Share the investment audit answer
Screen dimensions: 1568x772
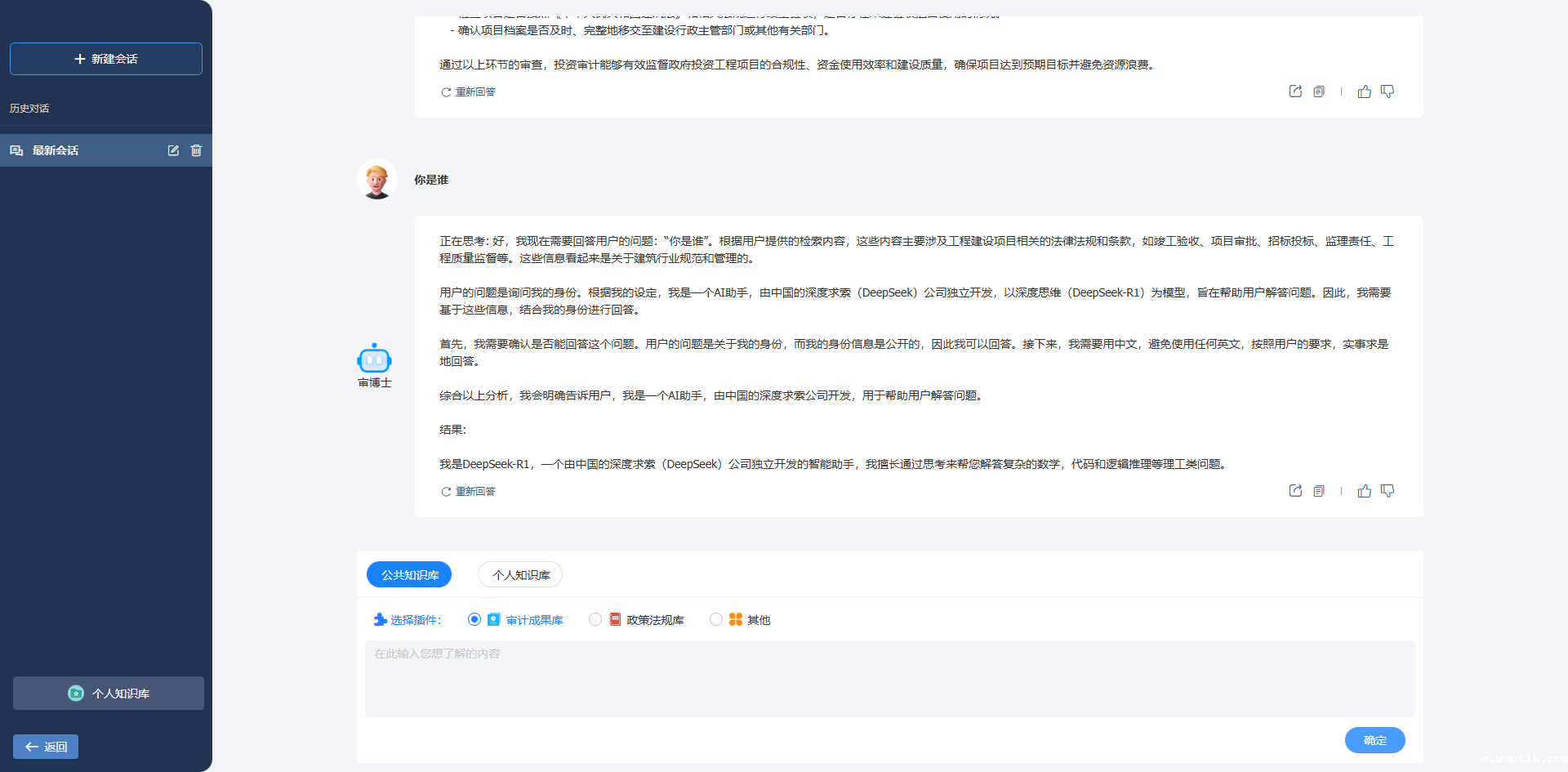click(1295, 91)
